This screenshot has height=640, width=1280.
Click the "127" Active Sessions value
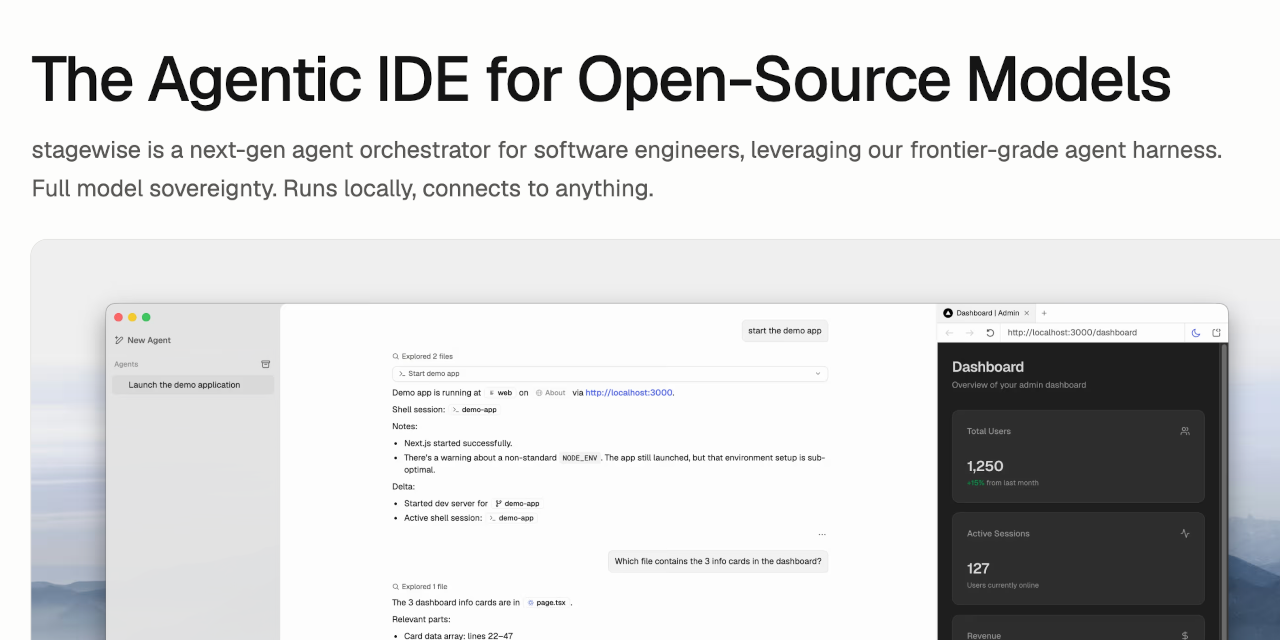(978, 568)
